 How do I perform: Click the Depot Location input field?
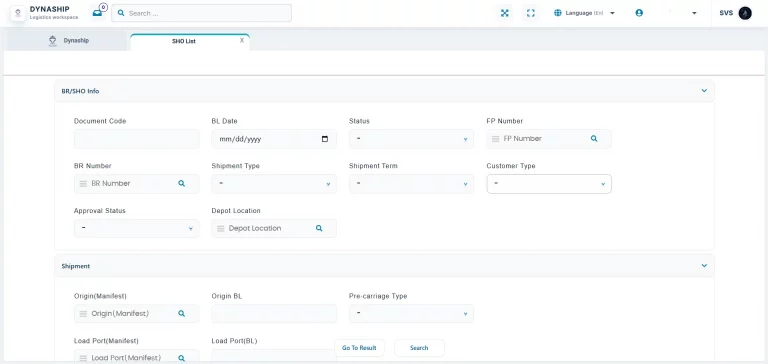click(274, 228)
